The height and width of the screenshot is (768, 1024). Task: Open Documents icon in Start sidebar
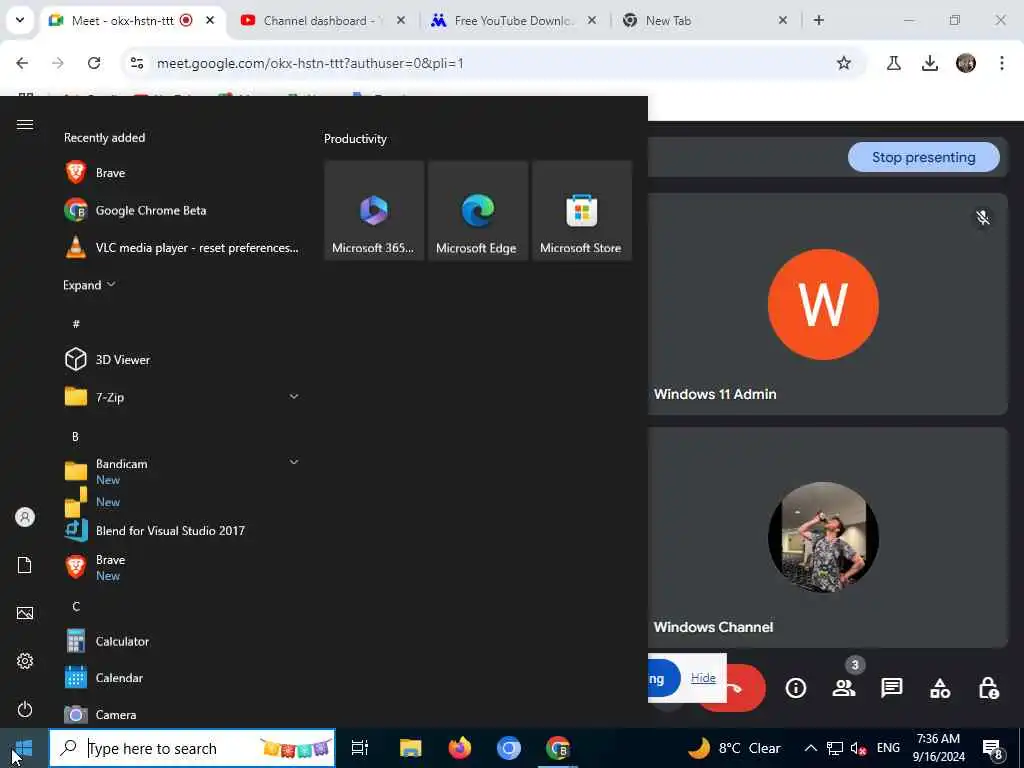[25, 565]
